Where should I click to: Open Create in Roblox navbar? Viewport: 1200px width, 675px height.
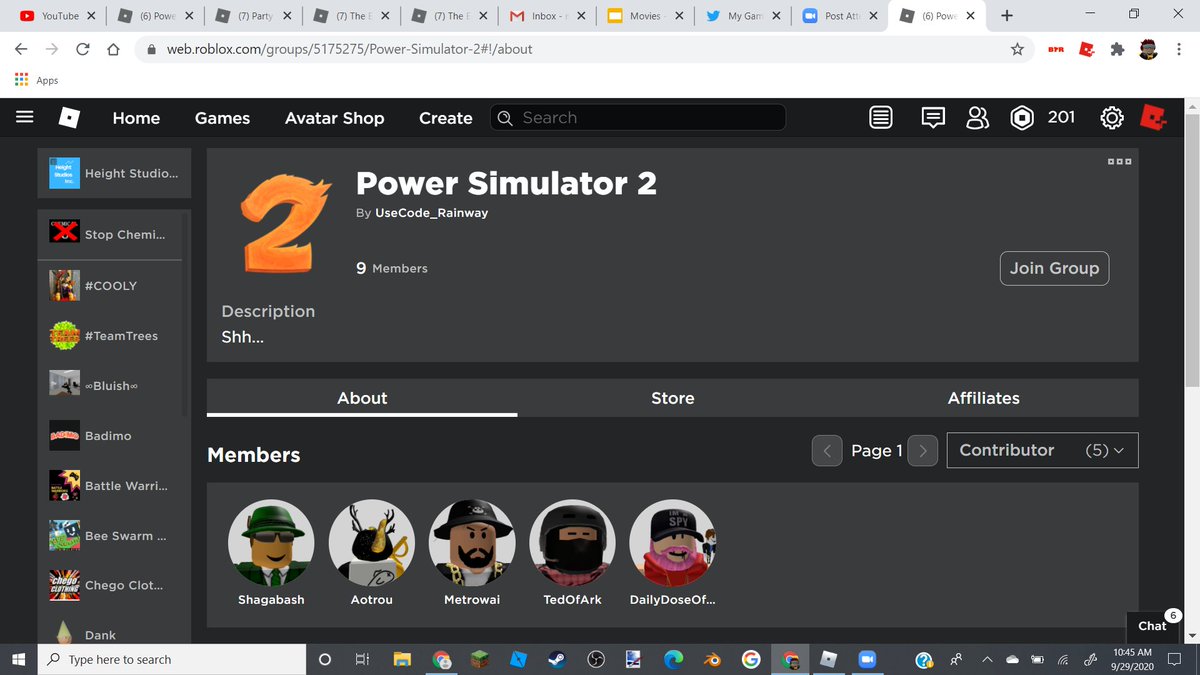pos(446,118)
